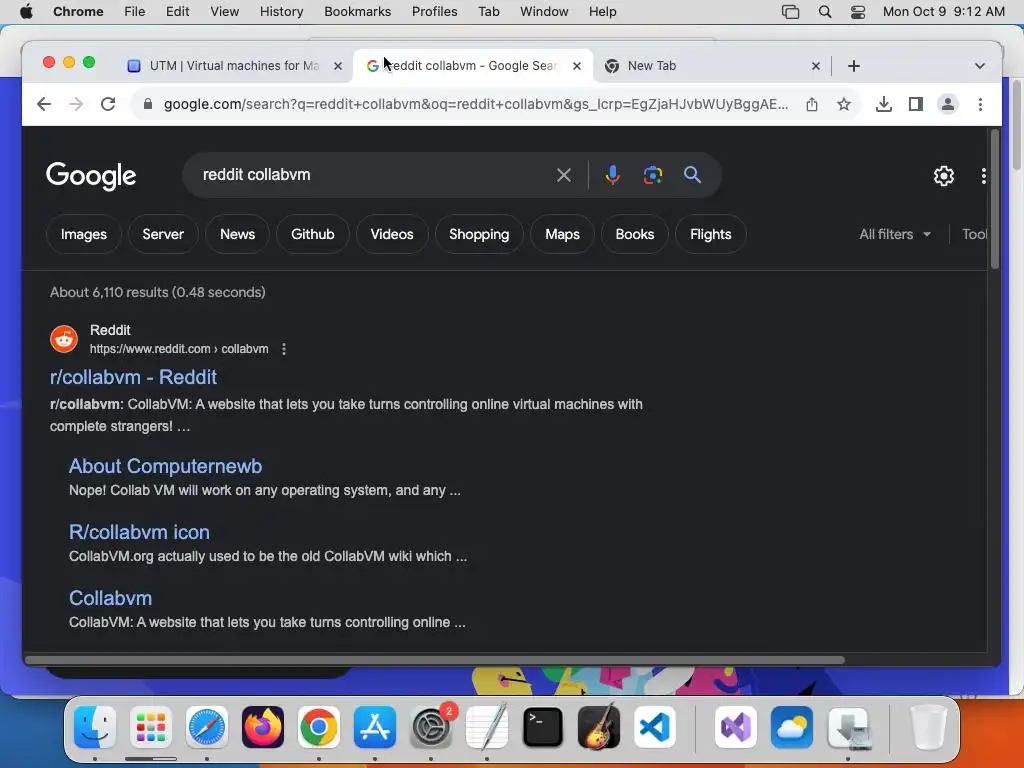Reload the current page
The width and height of the screenshot is (1024, 768).
pyautogui.click(x=108, y=104)
